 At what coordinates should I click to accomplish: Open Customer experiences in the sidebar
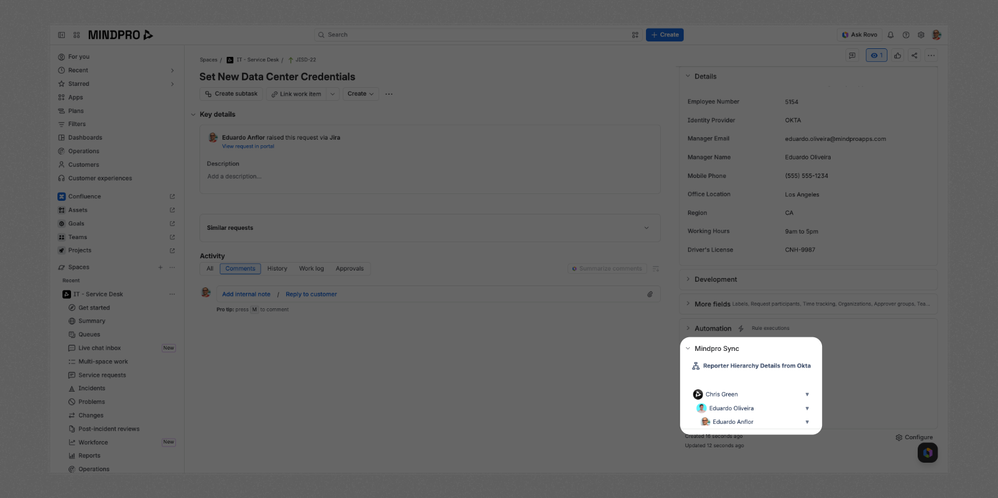pos(100,178)
